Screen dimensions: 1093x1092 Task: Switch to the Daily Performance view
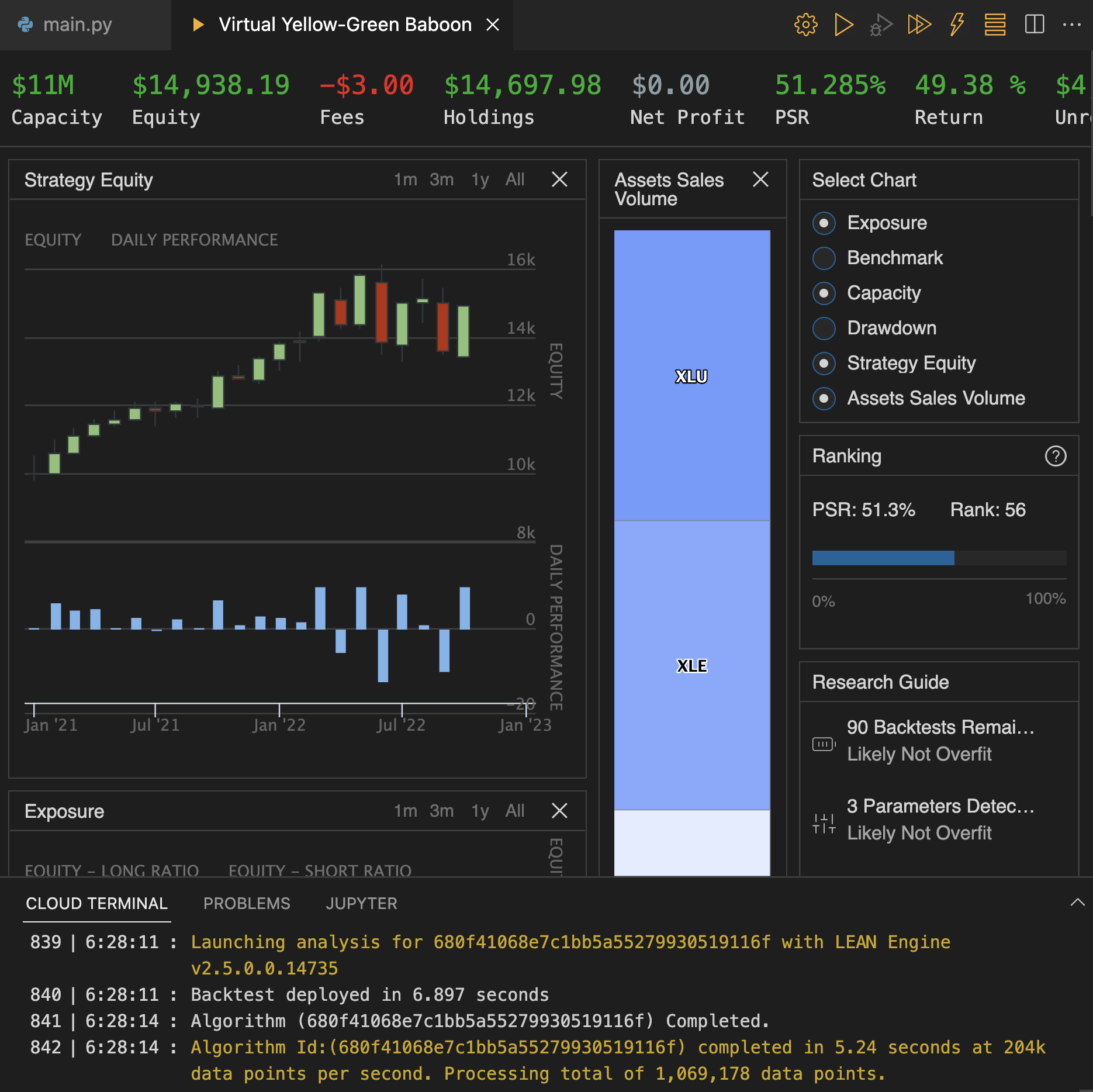[x=194, y=240]
